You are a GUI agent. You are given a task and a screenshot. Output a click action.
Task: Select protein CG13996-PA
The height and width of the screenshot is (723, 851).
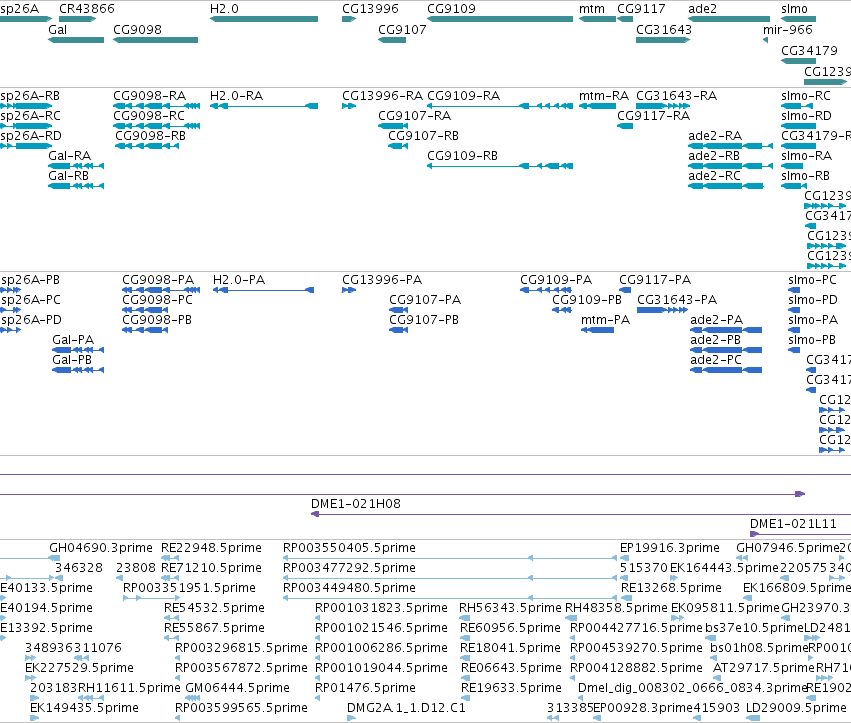[349, 290]
